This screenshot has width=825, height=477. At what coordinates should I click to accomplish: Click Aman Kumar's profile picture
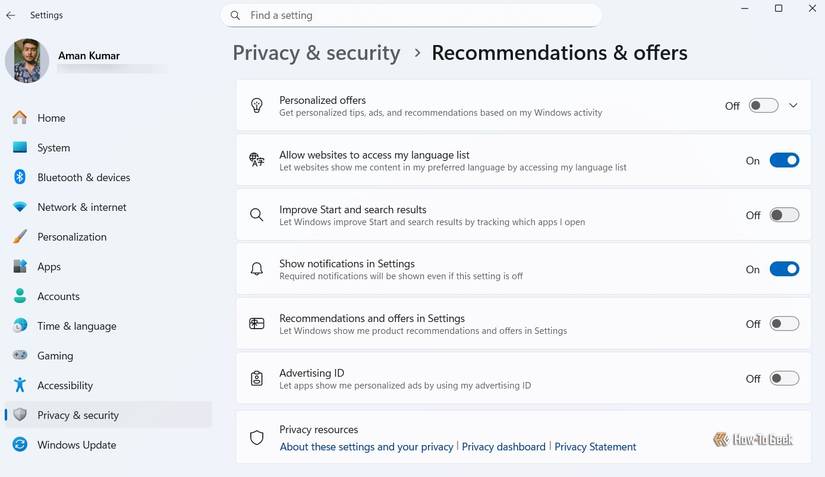point(27,60)
